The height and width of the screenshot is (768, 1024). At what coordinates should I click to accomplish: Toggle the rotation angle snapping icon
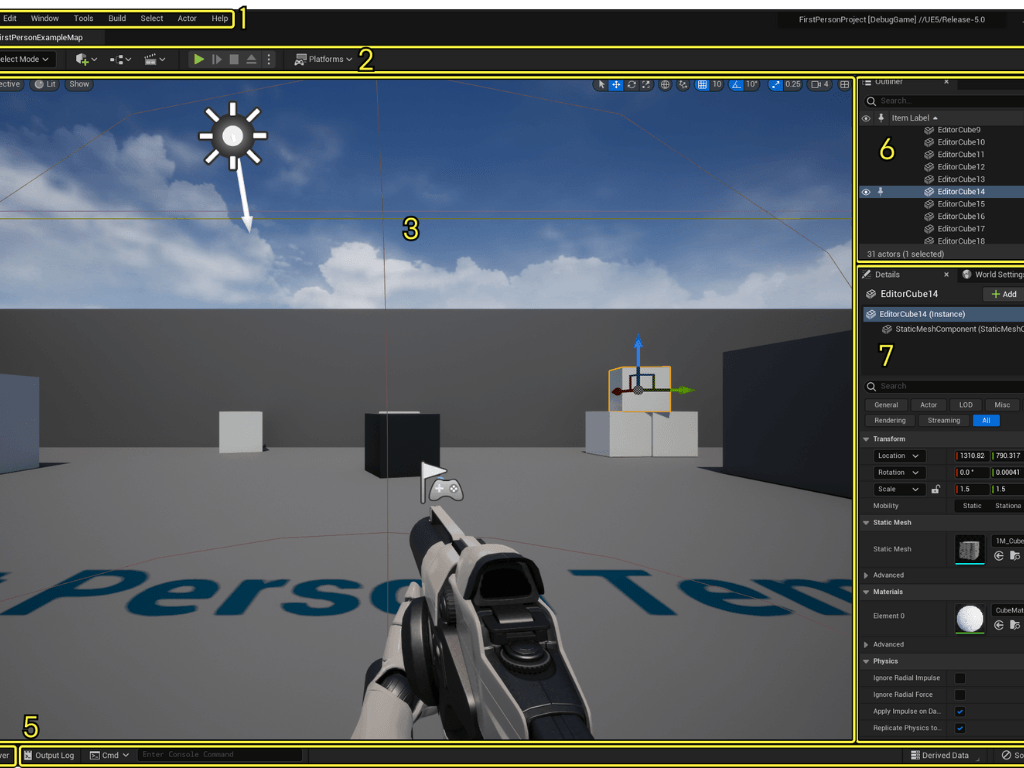click(x=737, y=85)
